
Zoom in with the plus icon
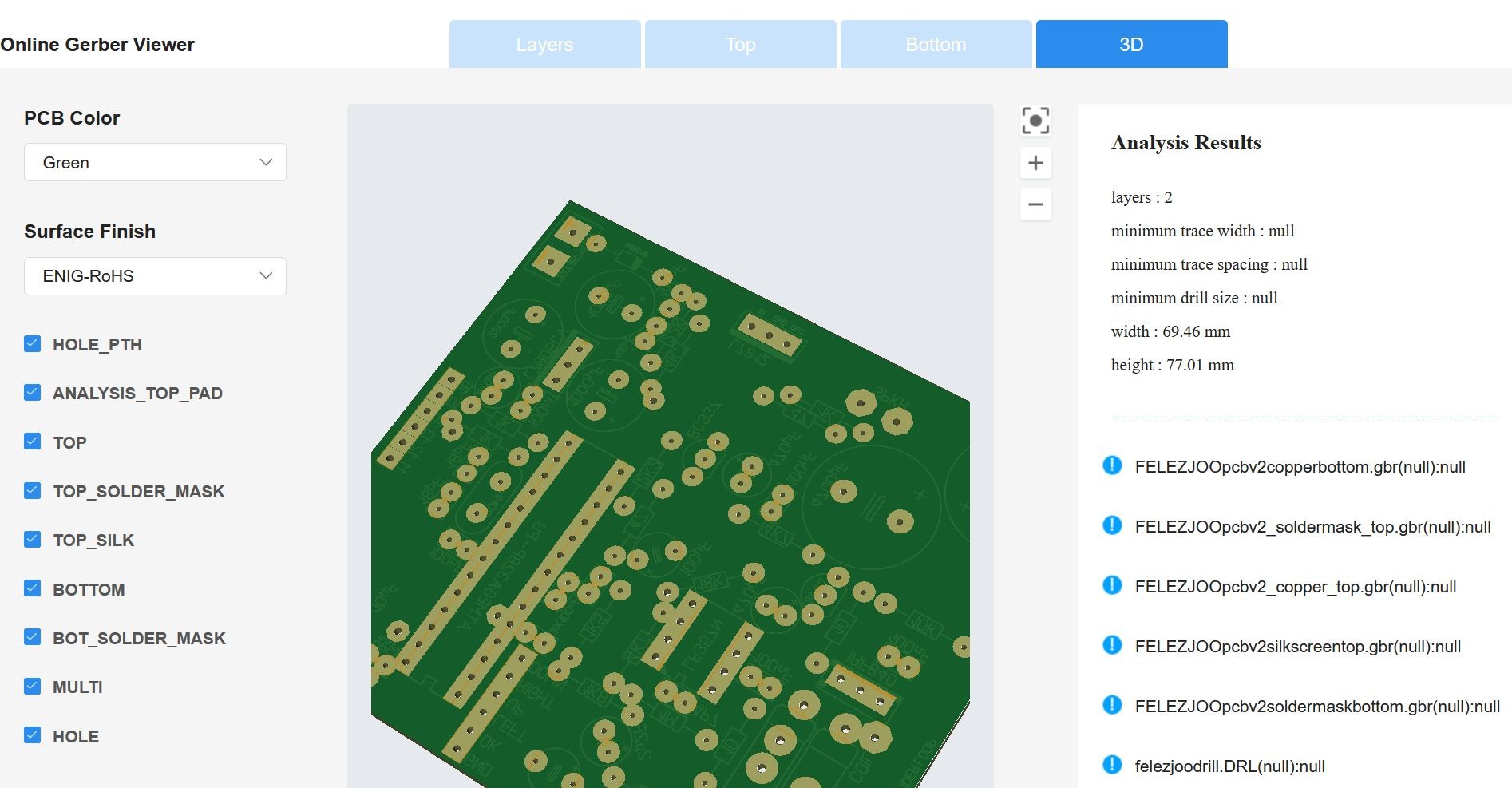coord(1035,163)
